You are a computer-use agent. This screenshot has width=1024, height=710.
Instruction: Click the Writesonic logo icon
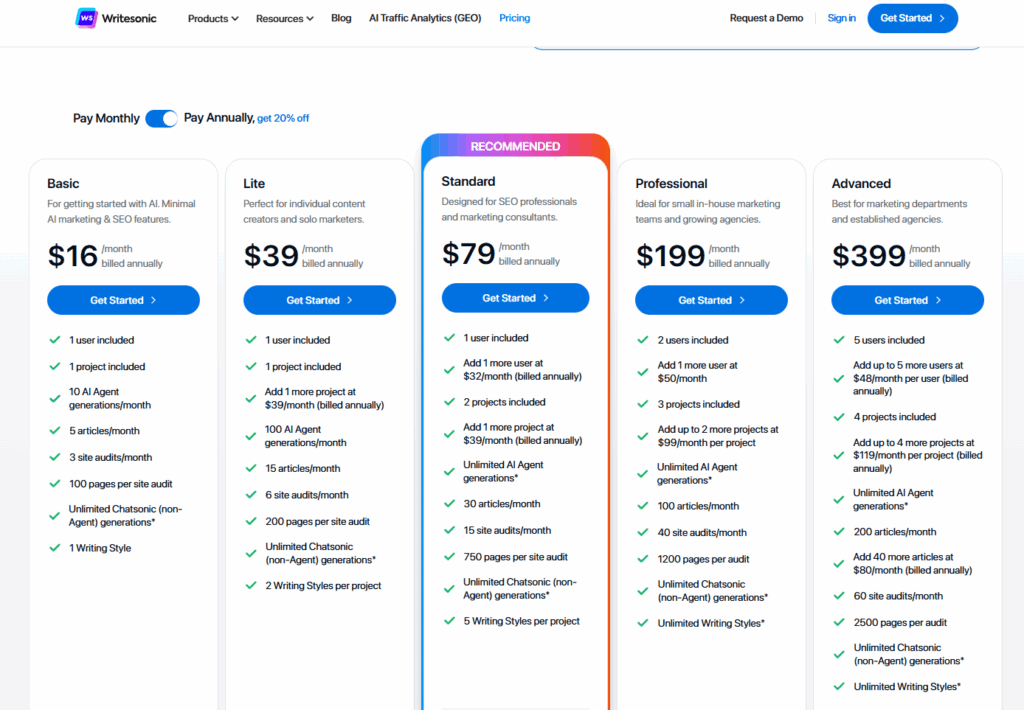click(87, 18)
